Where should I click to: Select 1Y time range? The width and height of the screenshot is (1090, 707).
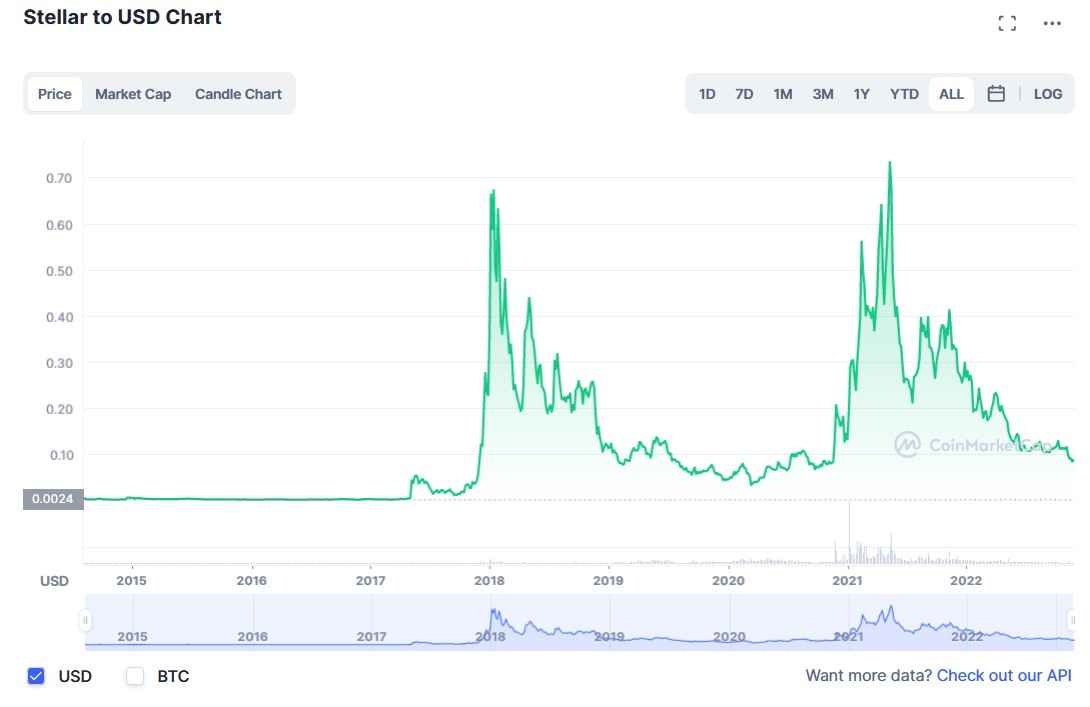coord(861,94)
